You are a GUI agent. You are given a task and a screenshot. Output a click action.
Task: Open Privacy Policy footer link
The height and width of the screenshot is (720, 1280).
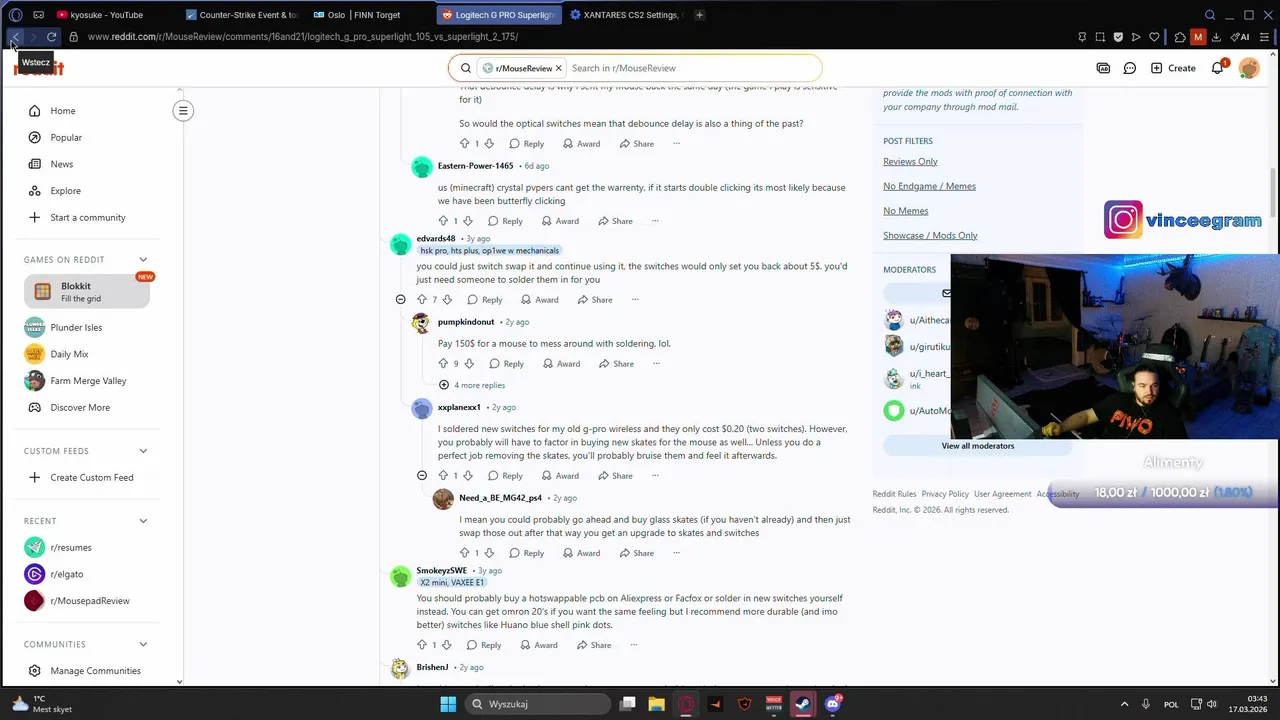click(945, 494)
